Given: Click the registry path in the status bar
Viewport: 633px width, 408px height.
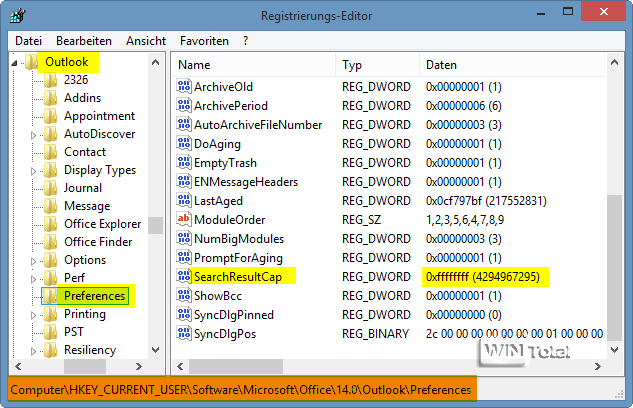Looking at the screenshot, I should (241, 390).
